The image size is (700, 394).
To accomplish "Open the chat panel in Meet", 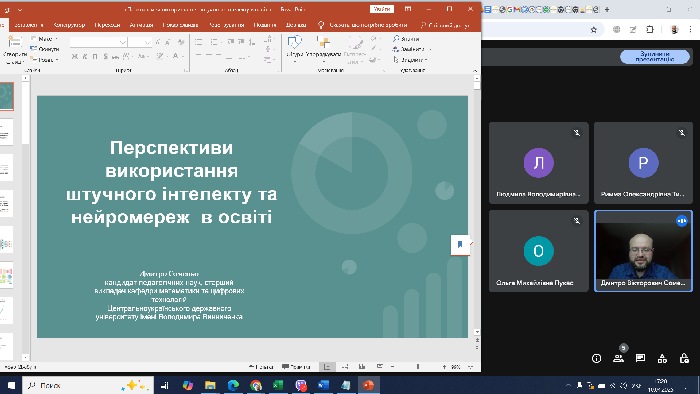I will pyautogui.click(x=640, y=358).
